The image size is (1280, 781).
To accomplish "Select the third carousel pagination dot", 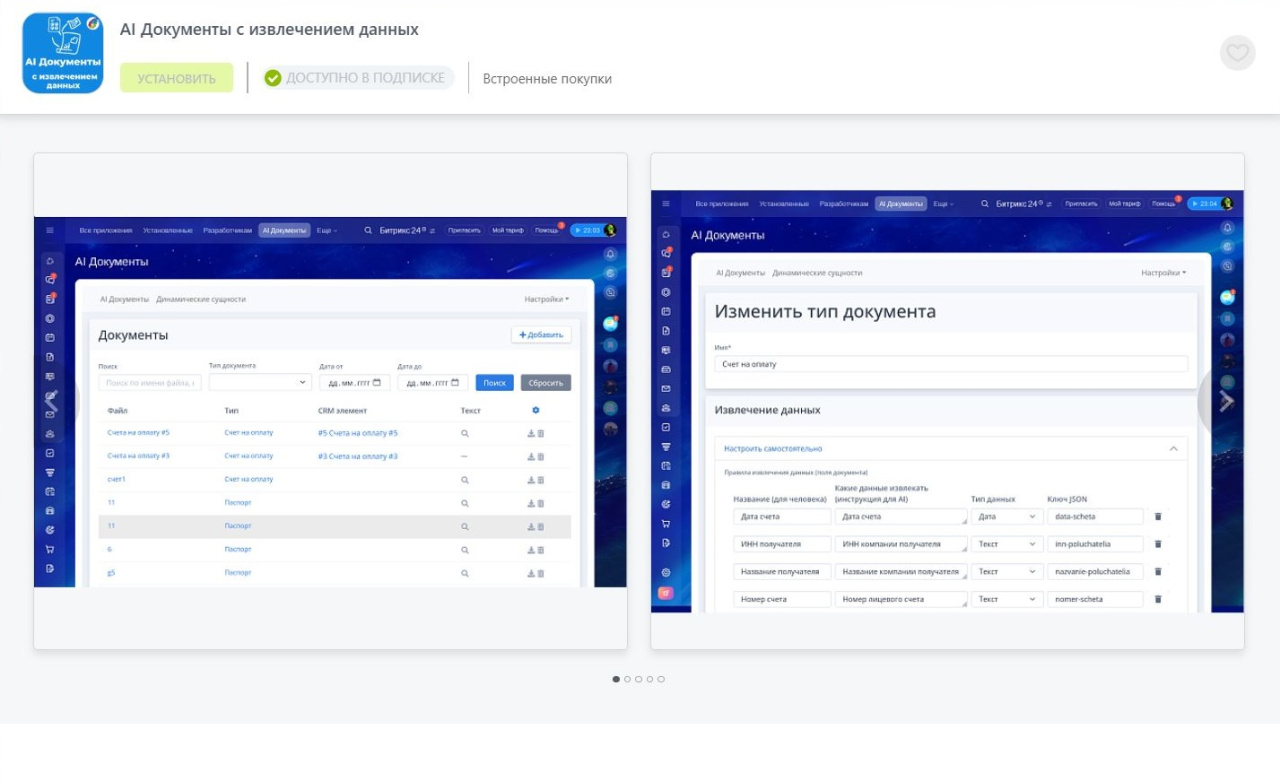I will tap(638, 679).
